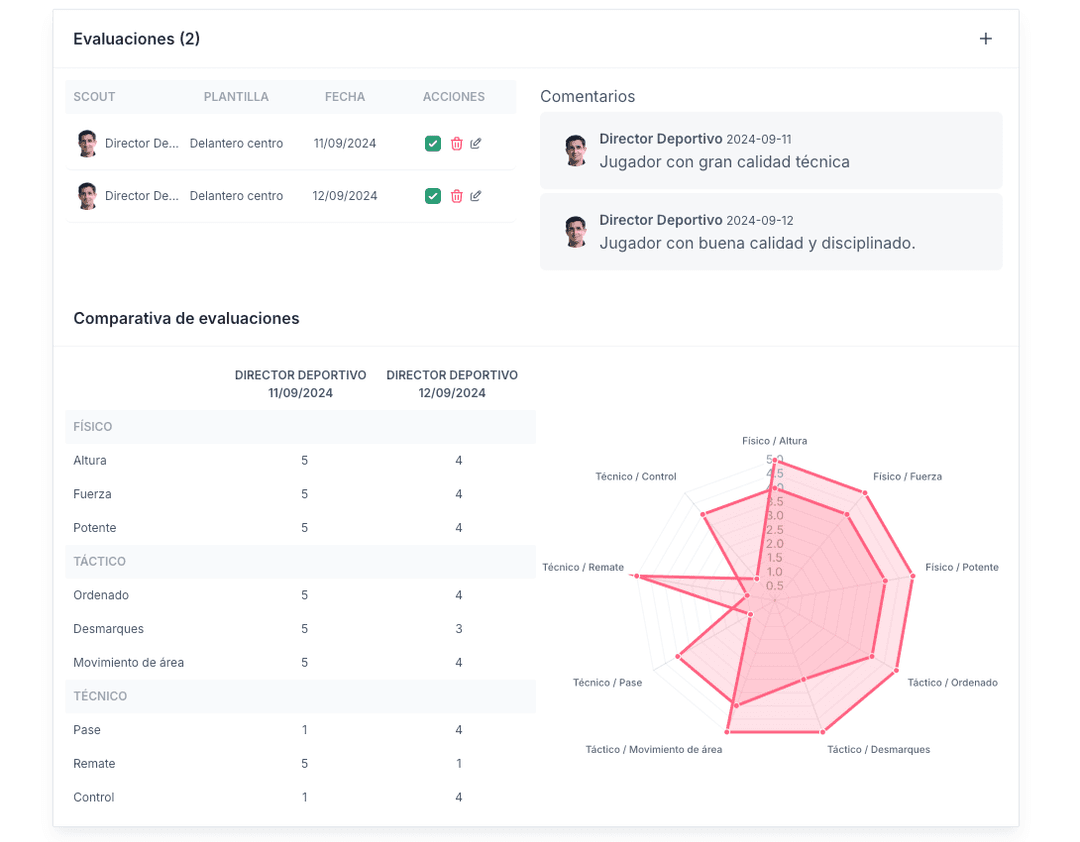Click the Técnico / Remate label on the chart

[x=582, y=567]
